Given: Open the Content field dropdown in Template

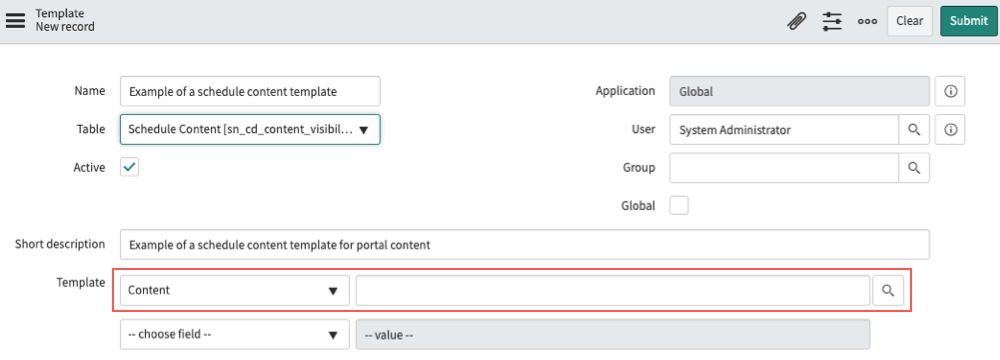Looking at the screenshot, I should (235, 290).
